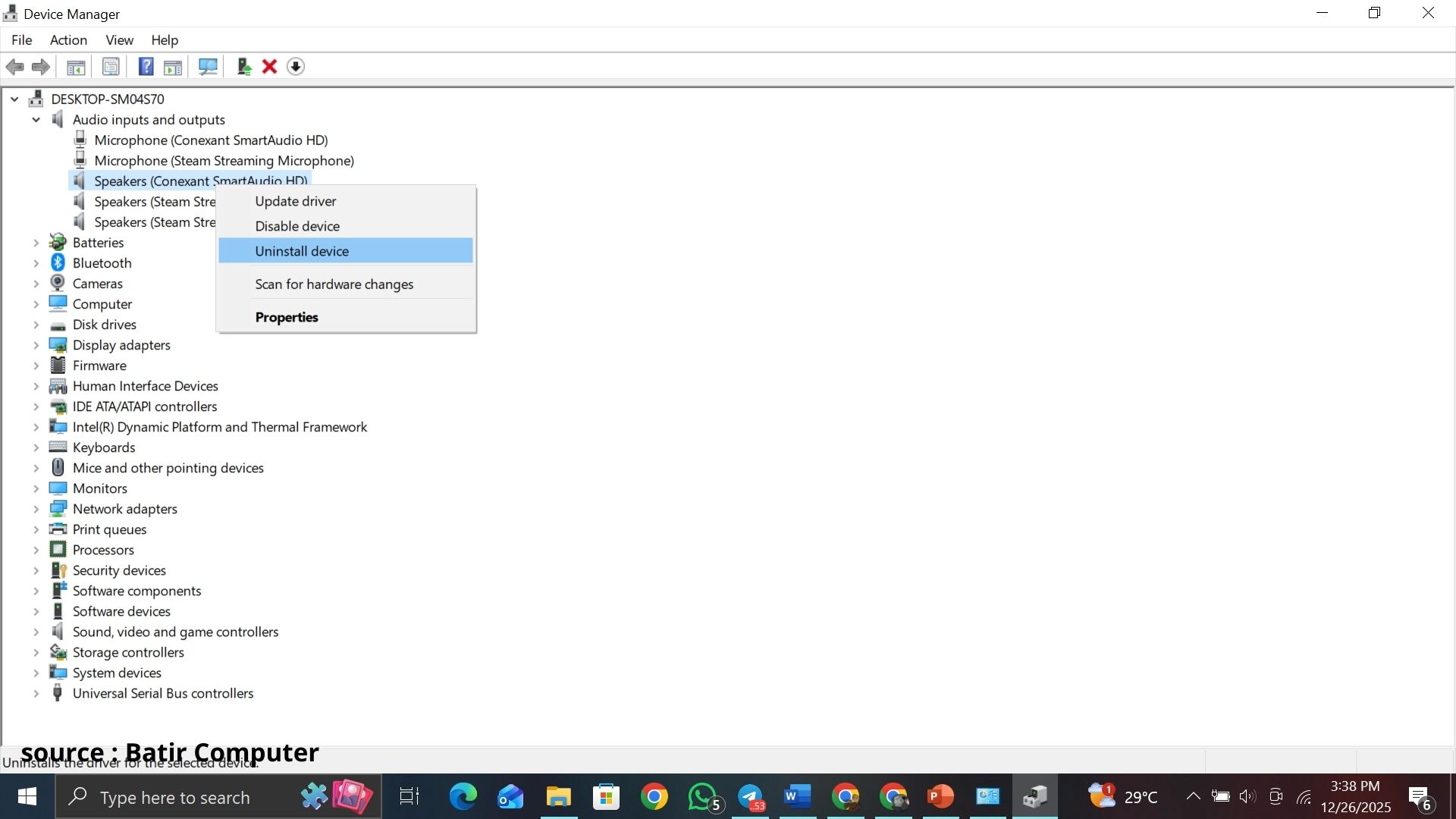Click the Keyboards category icon
The height and width of the screenshot is (819, 1456).
click(58, 447)
